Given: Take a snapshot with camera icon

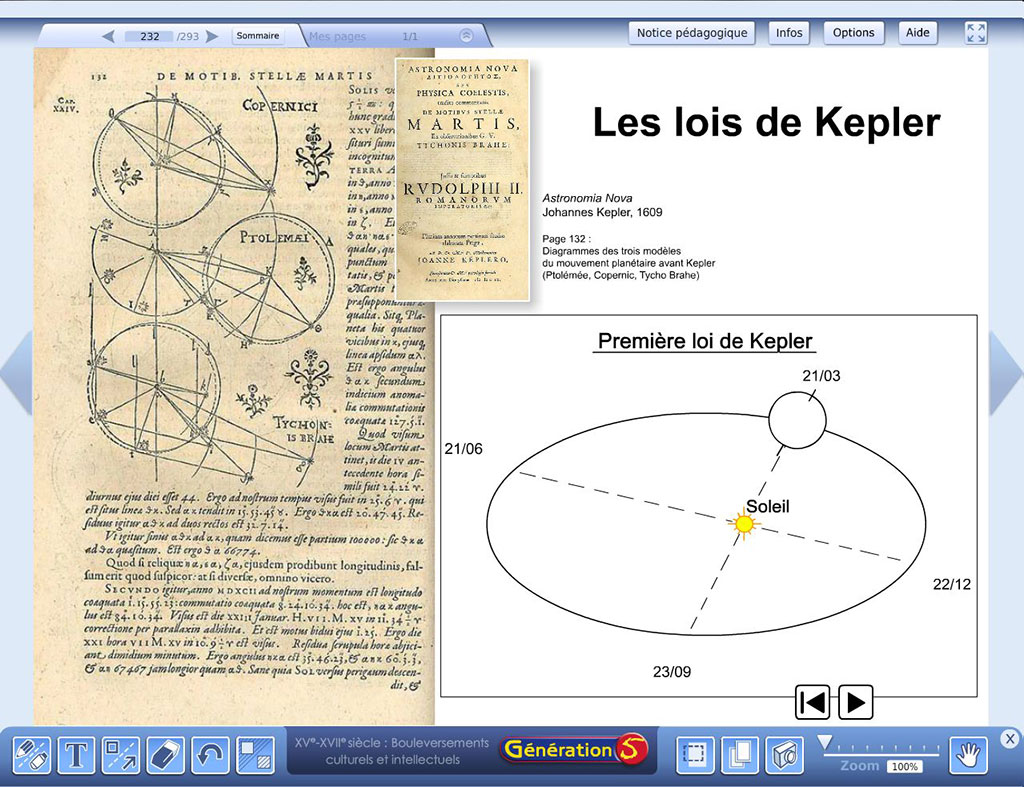Looking at the screenshot, I should click(786, 755).
